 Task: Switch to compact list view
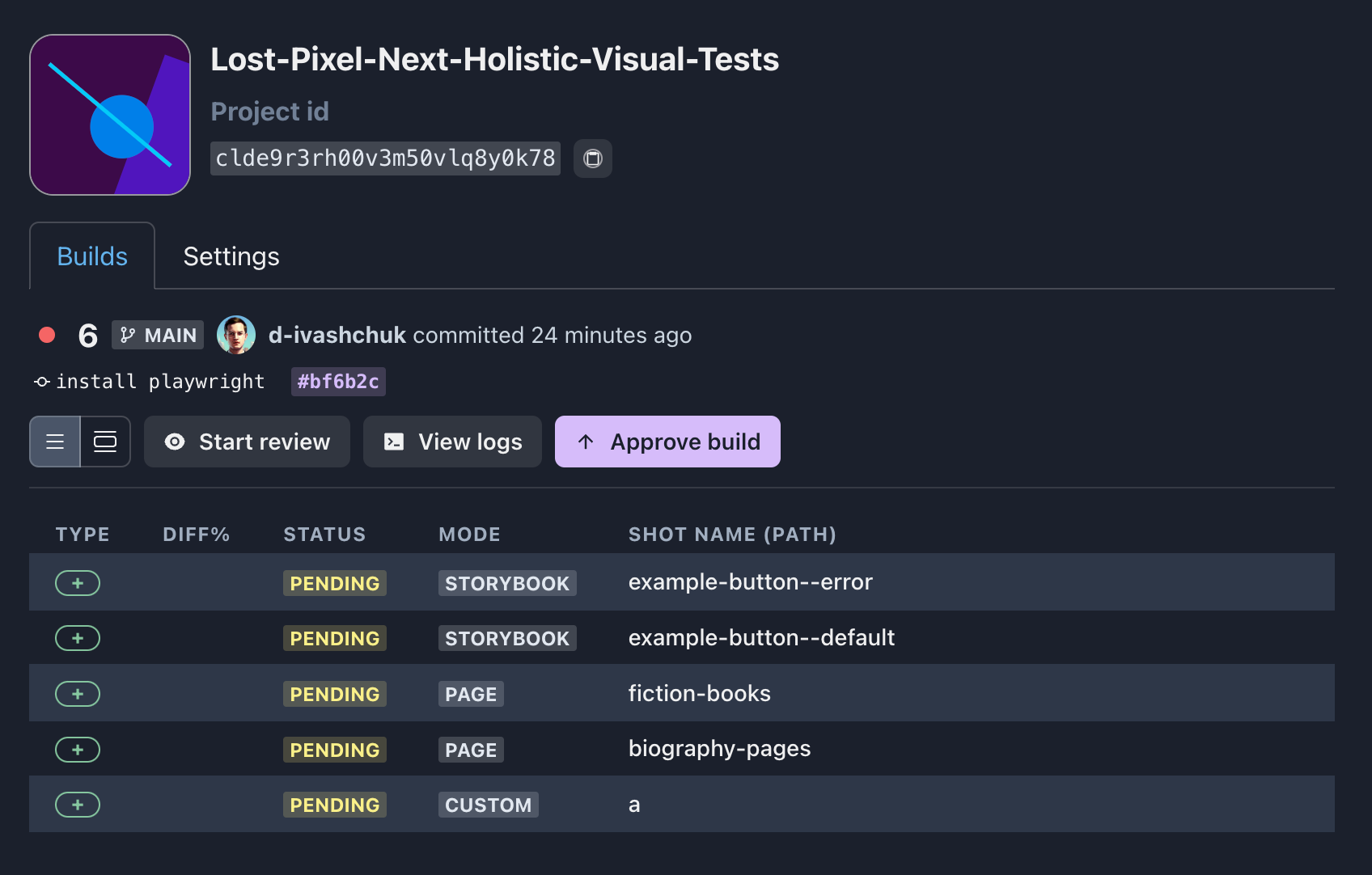pos(55,442)
